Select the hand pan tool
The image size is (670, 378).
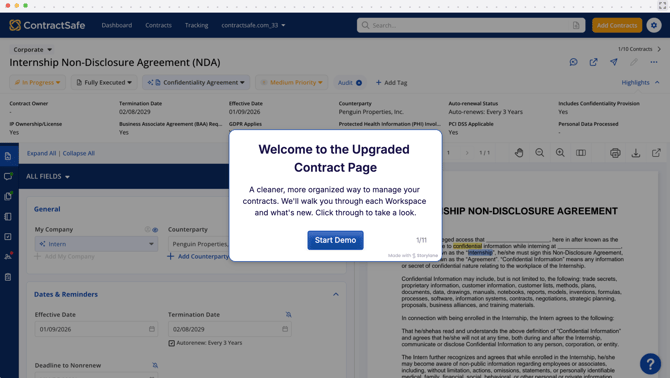(519, 153)
